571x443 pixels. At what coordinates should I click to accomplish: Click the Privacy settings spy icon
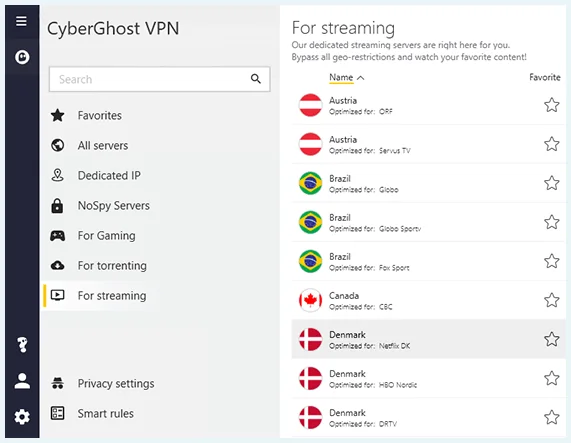[x=58, y=383]
